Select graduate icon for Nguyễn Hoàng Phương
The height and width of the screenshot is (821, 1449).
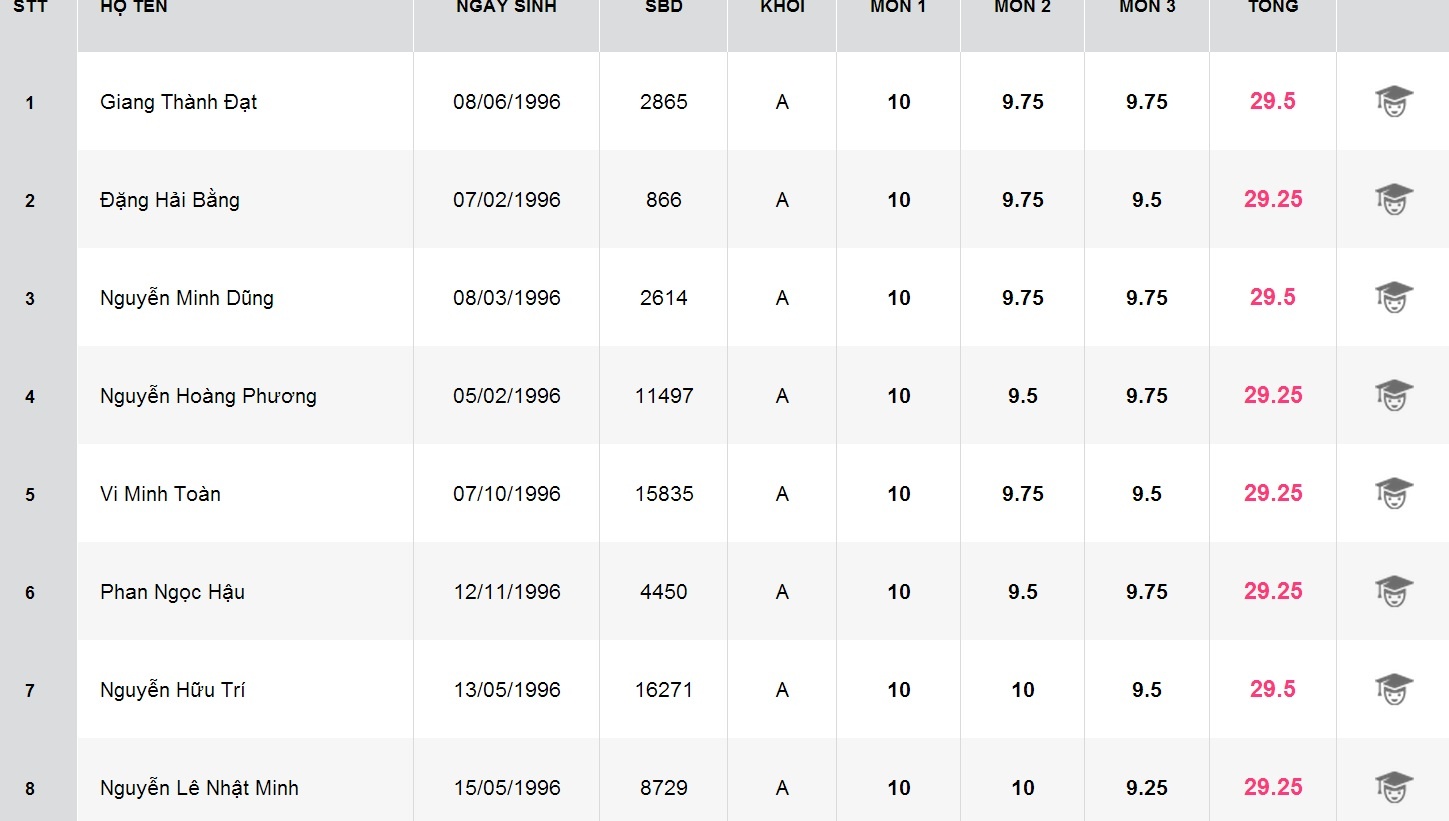coord(1394,396)
